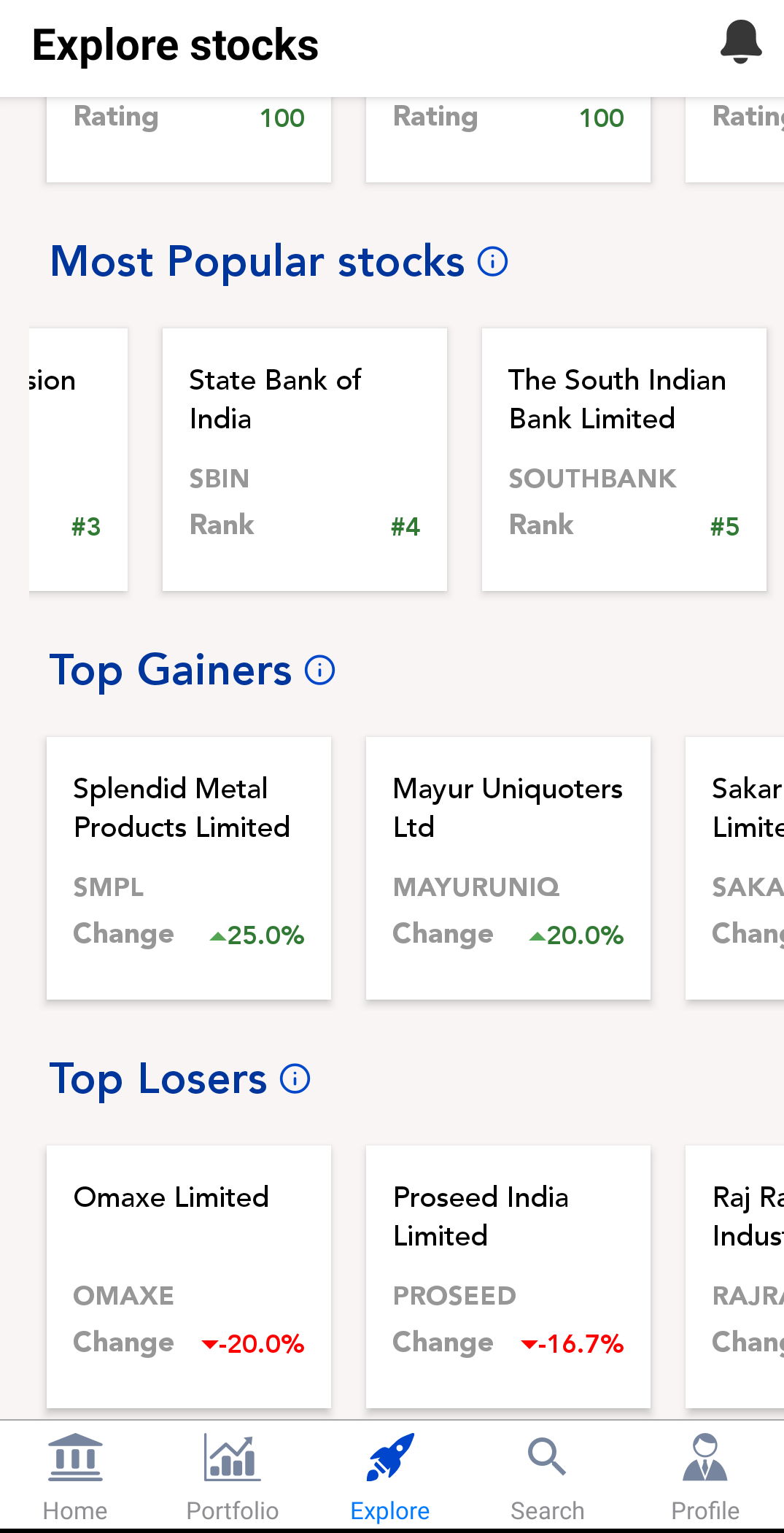Tap info icon beside Top Losers
784x1533 pixels.
tap(295, 1078)
